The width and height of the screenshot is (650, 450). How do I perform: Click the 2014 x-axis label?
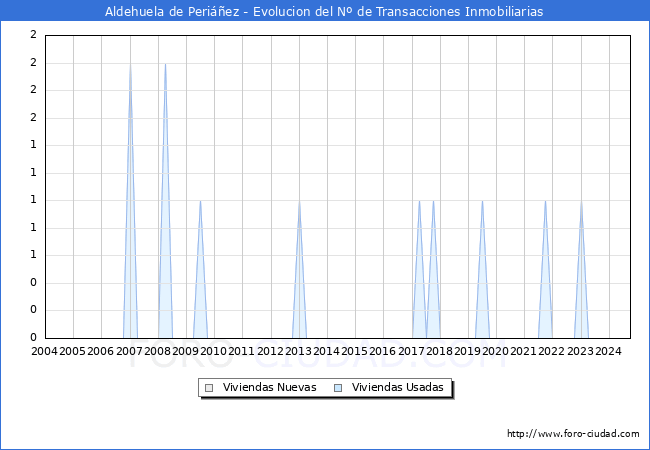coord(326,351)
